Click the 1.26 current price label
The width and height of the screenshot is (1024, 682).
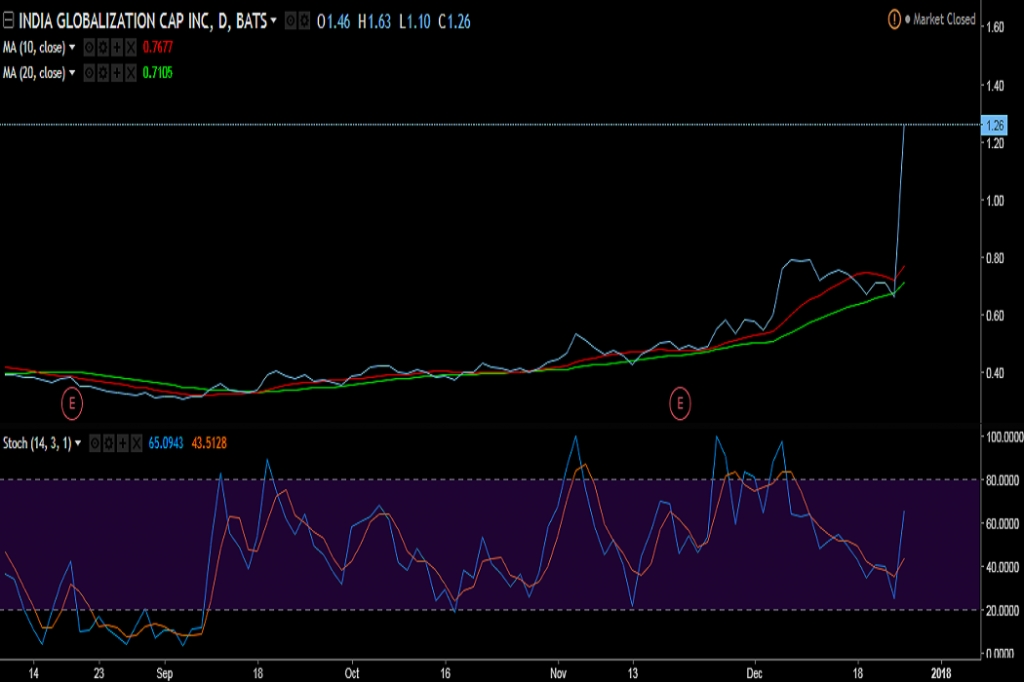[x=994, y=125]
